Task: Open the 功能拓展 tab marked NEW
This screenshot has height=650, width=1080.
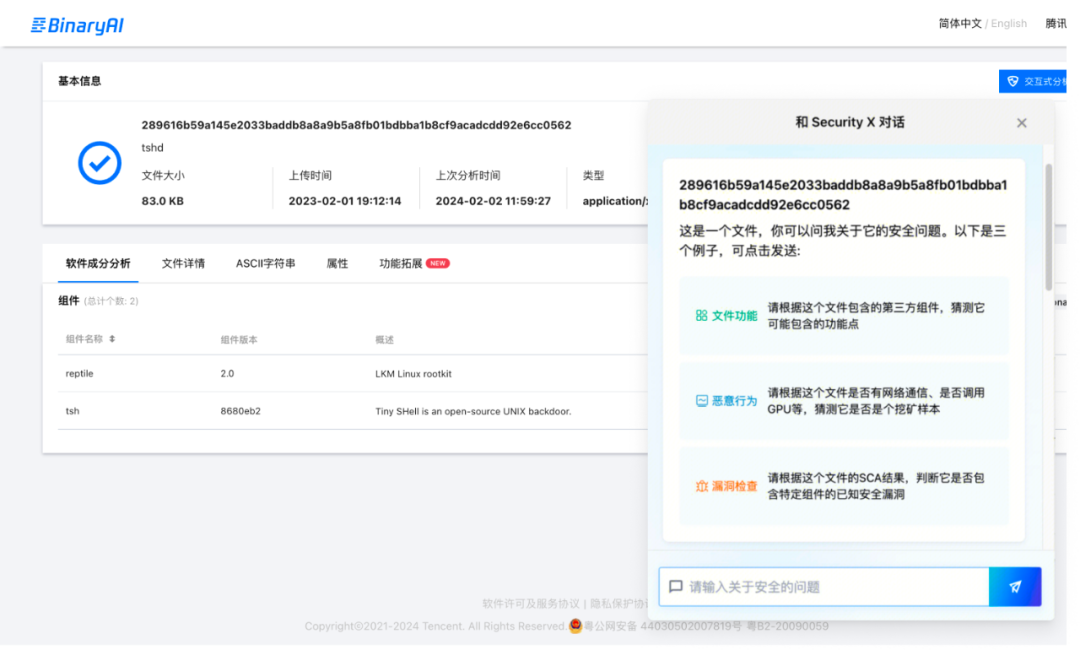Action: coord(401,264)
